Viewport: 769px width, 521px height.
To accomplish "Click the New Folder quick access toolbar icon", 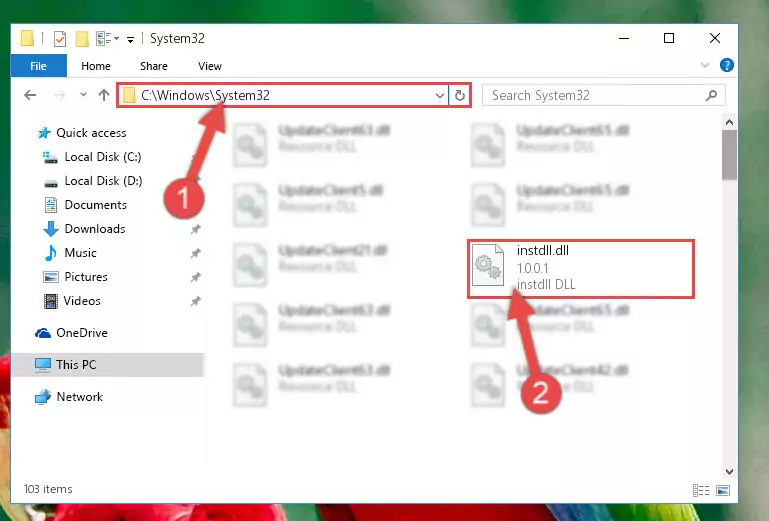I will click(82, 38).
